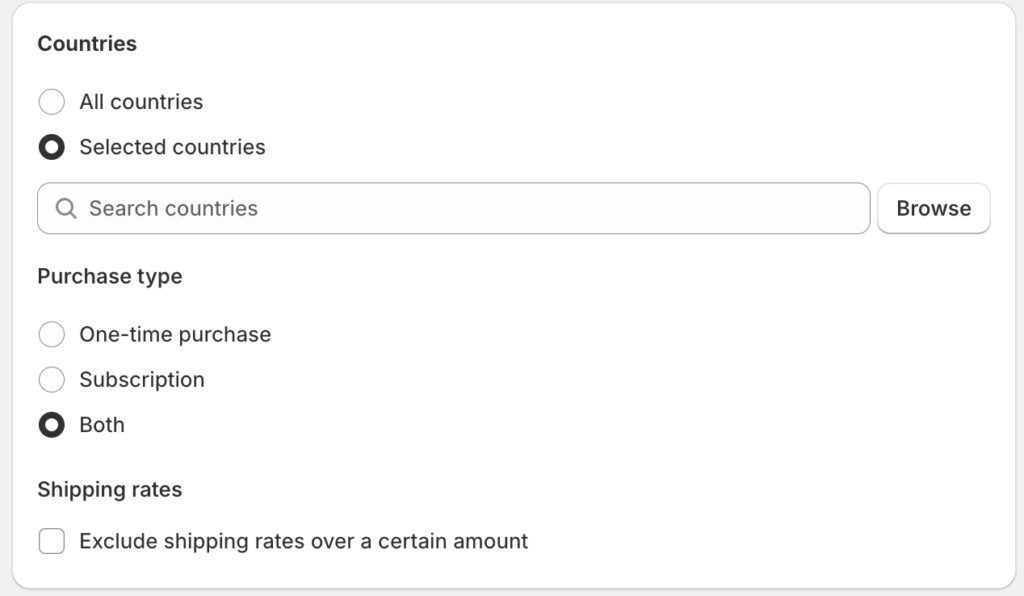Click the "Both" option label text
The width and height of the screenshot is (1024, 596).
(x=102, y=425)
